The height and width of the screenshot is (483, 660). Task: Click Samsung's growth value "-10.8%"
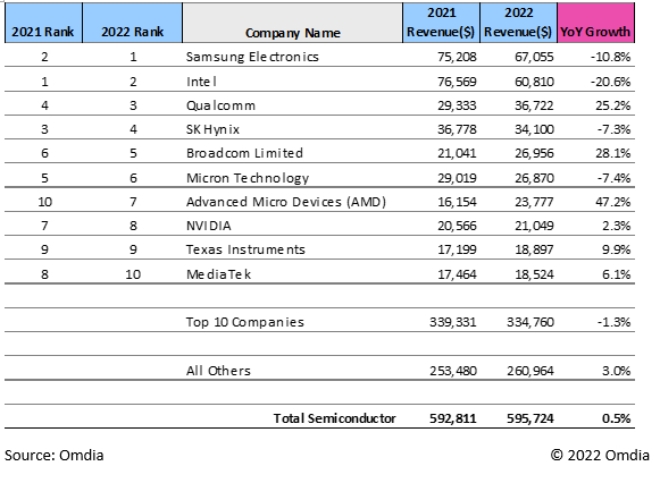click(x=610, y=56)
